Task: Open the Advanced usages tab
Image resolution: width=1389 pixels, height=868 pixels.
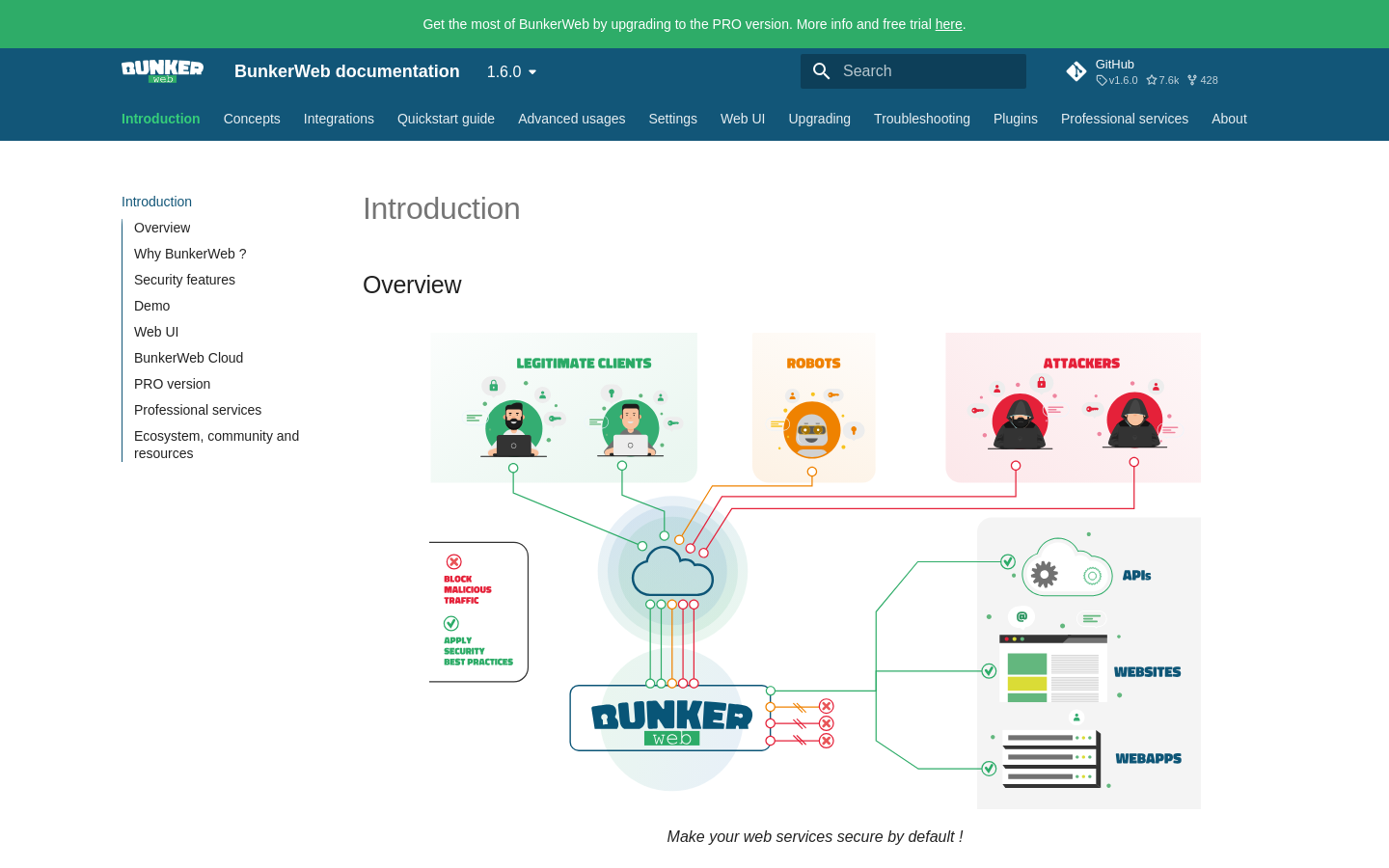Action: point(572,119)
